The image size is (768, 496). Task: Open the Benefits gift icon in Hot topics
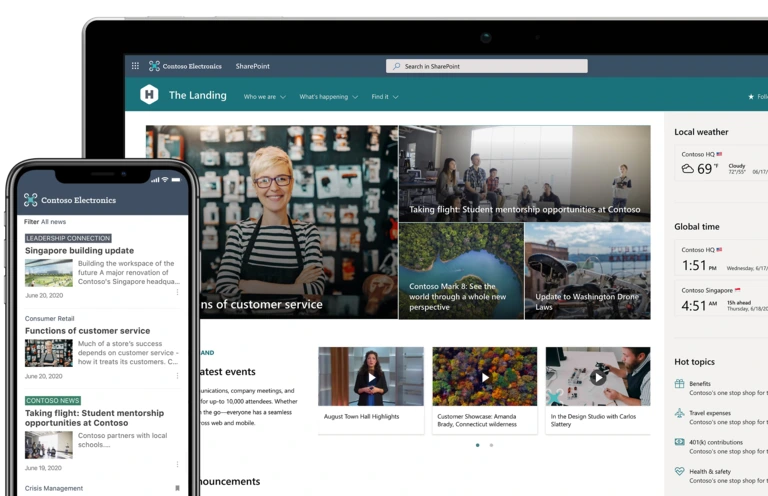click(680, 384)
